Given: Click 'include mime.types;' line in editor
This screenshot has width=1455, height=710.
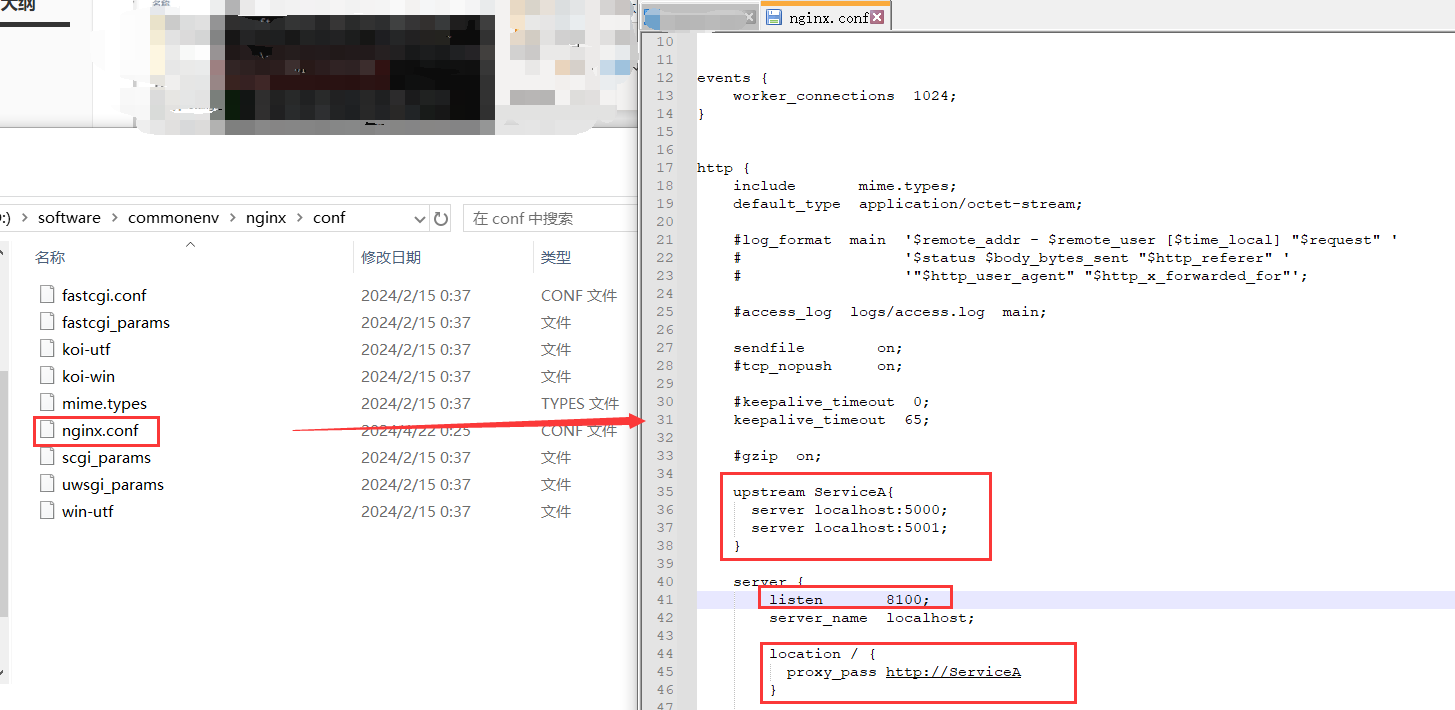Looking at the screenshot, I should pos(845,186).
